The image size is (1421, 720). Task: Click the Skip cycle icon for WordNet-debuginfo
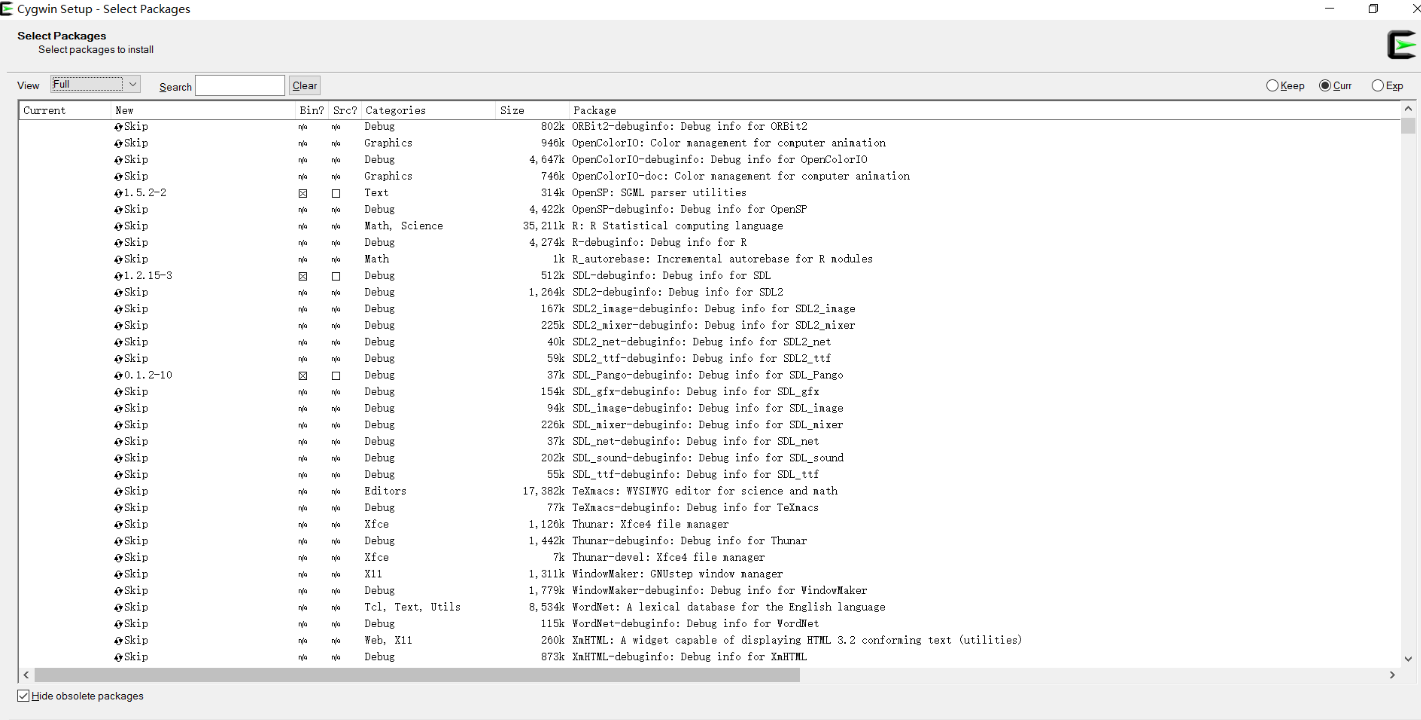pos(119,624)
